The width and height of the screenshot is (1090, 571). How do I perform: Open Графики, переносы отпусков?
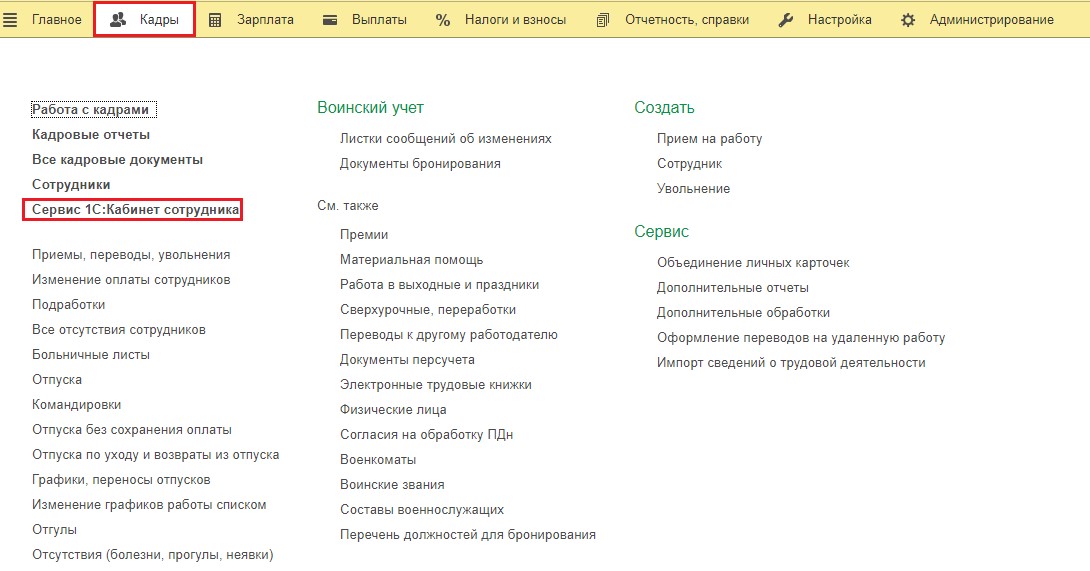click(121, 481)
